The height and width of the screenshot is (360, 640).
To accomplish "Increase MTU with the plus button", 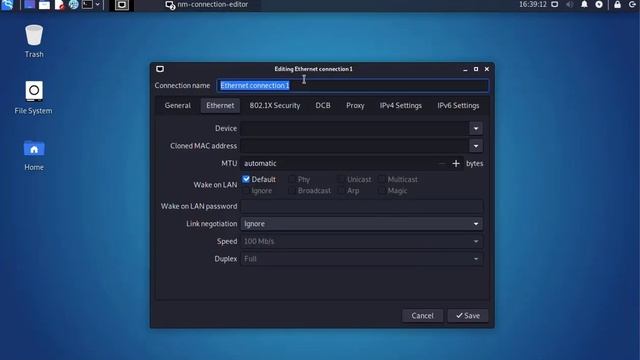I will pos(456,164).
